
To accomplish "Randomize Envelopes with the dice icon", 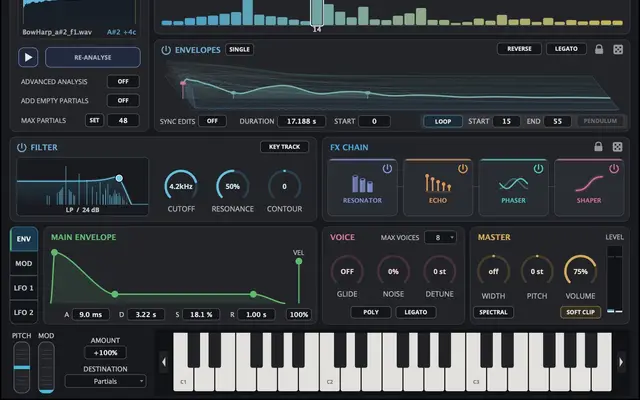I will tap(618, 49).
